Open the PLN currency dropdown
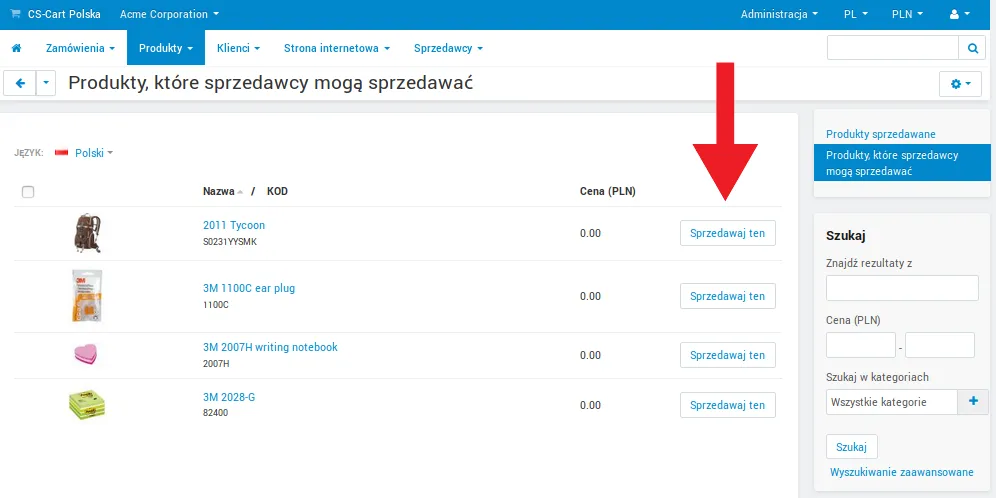 [907, 14]
